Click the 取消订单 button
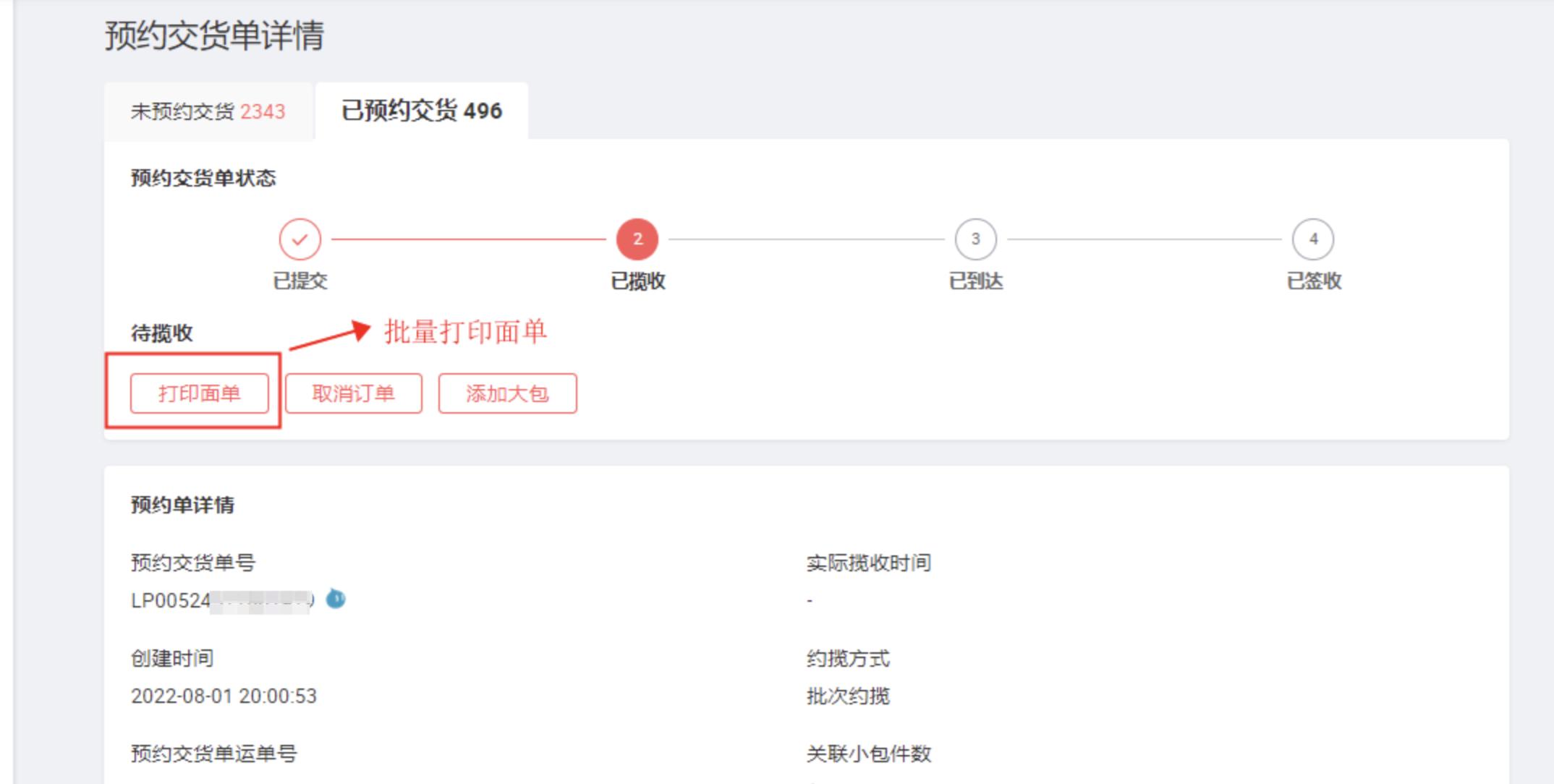The image size is (1554, 784). (x=355, y=393)
